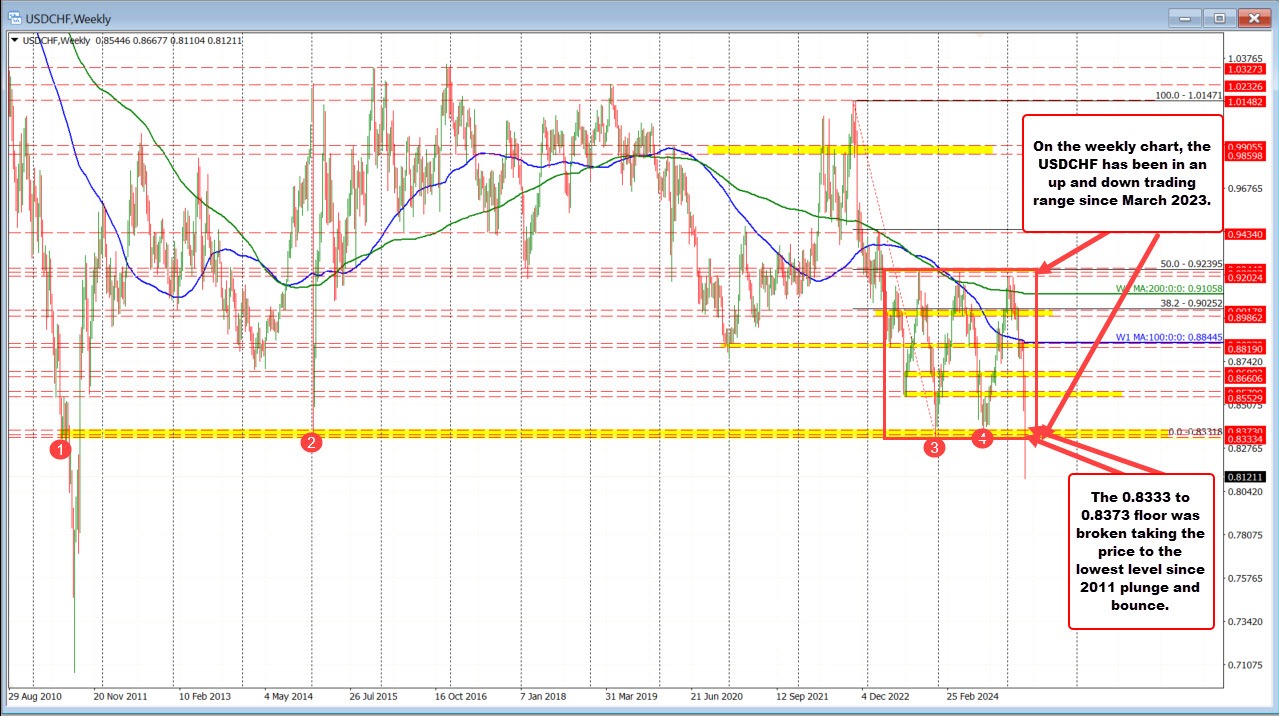Click the red circle marker numbered 2

tap(311, 443)
